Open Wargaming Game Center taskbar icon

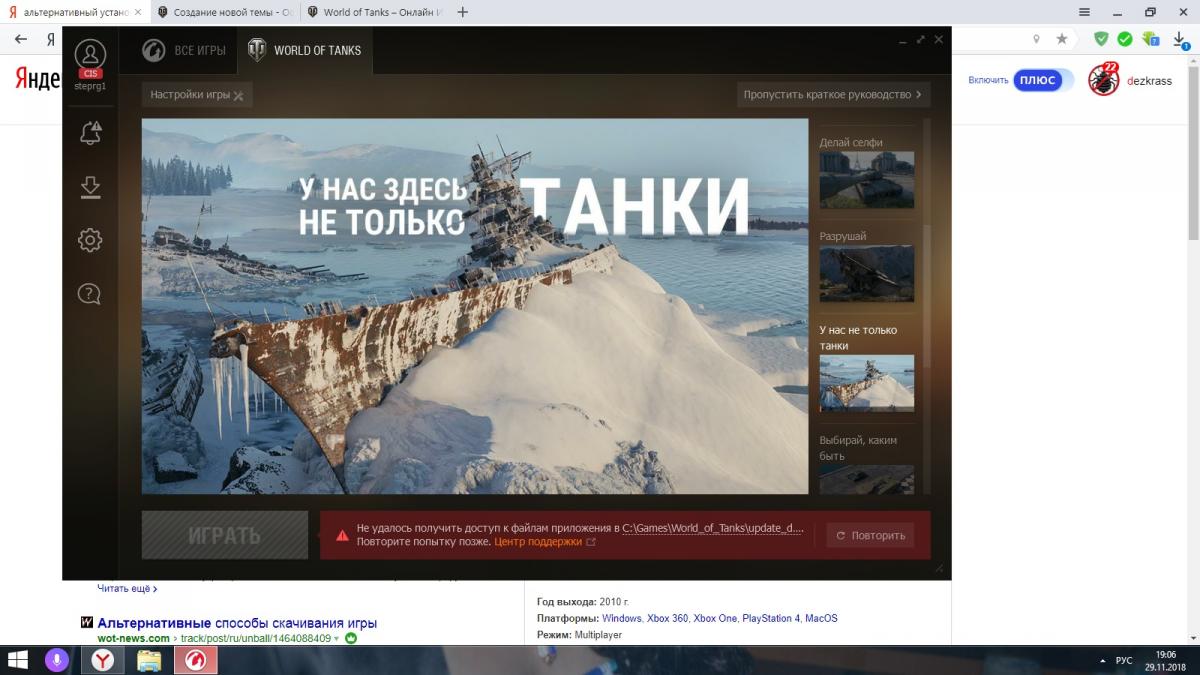[195, 660]
